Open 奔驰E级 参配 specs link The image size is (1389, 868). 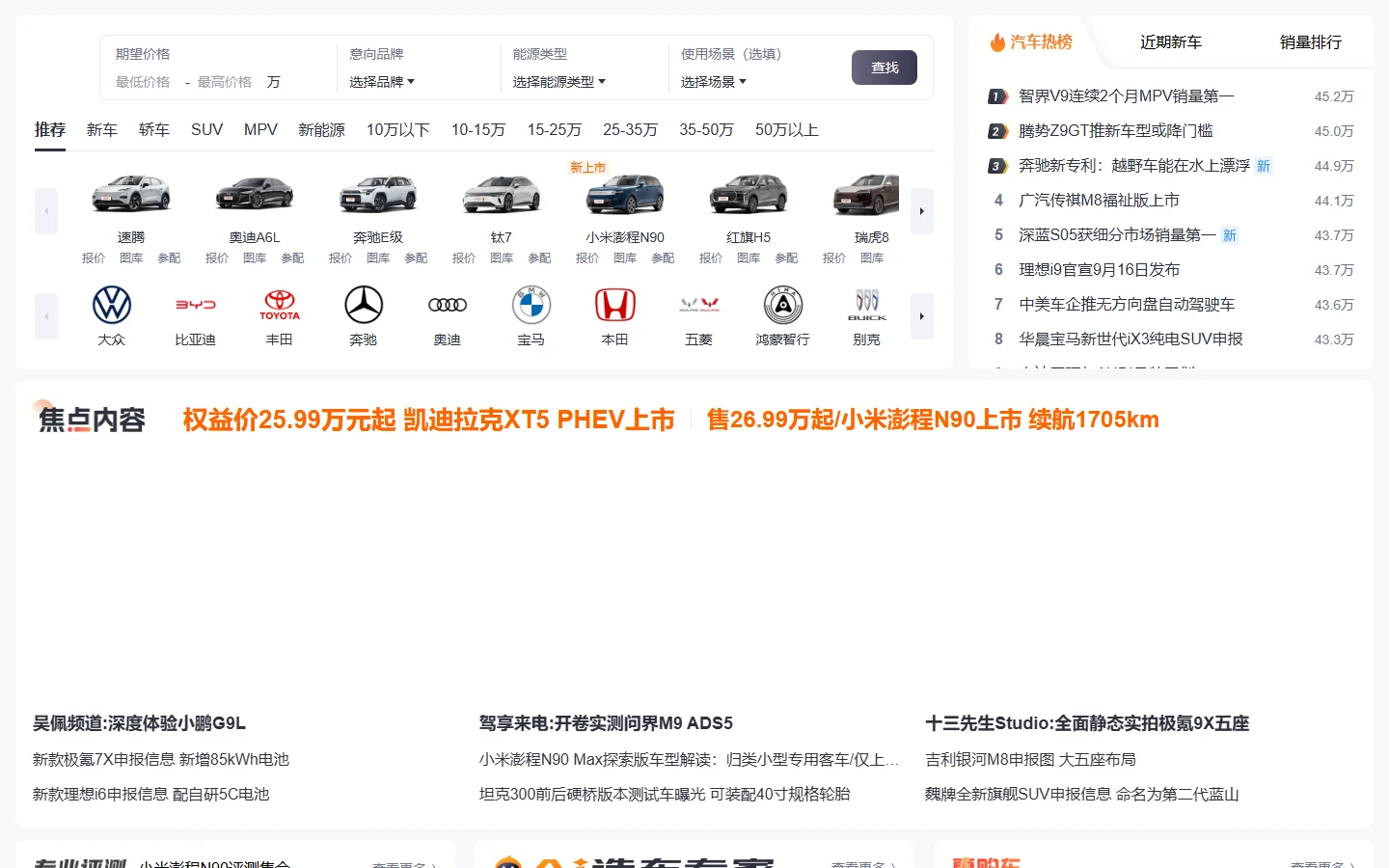point(416,258)
